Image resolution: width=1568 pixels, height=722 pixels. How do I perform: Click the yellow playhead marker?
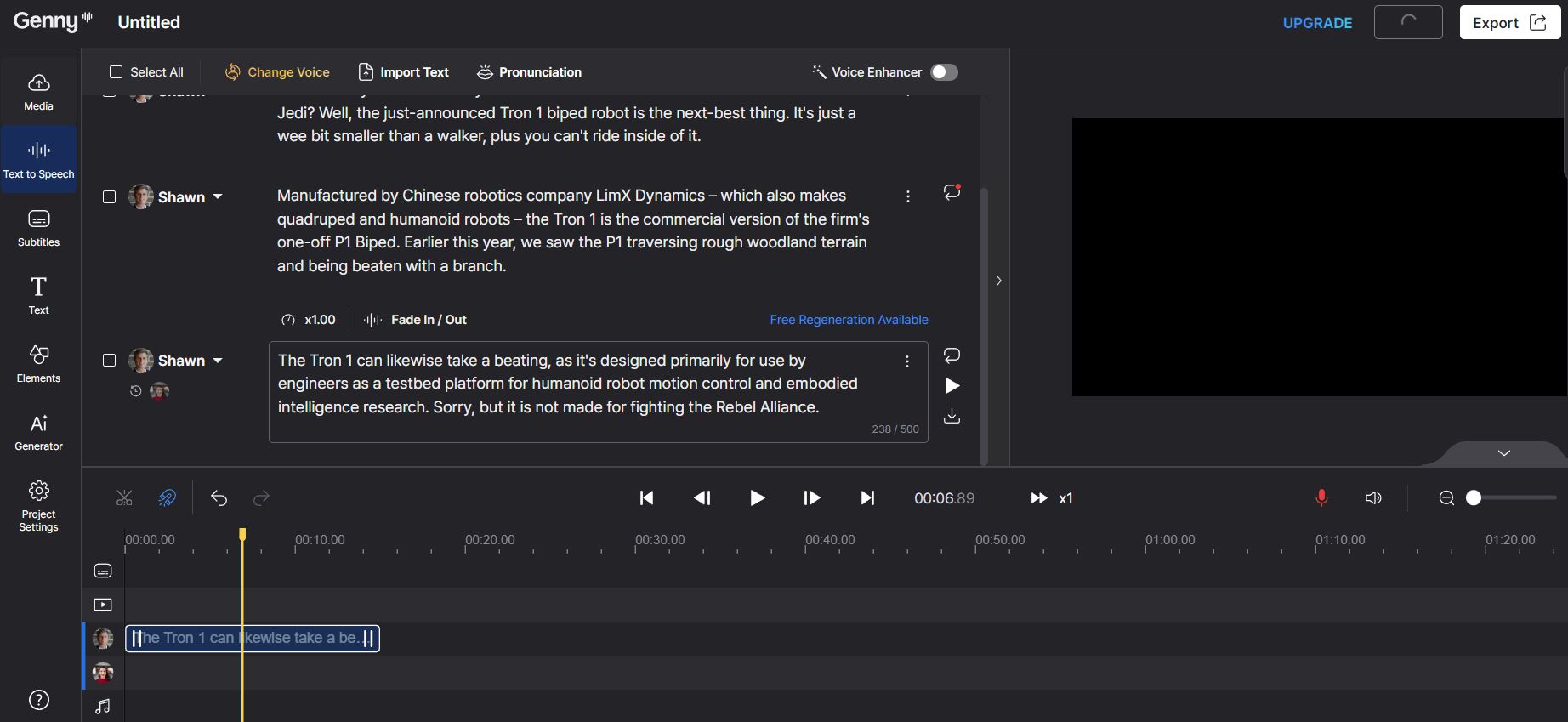click(242, 534)
